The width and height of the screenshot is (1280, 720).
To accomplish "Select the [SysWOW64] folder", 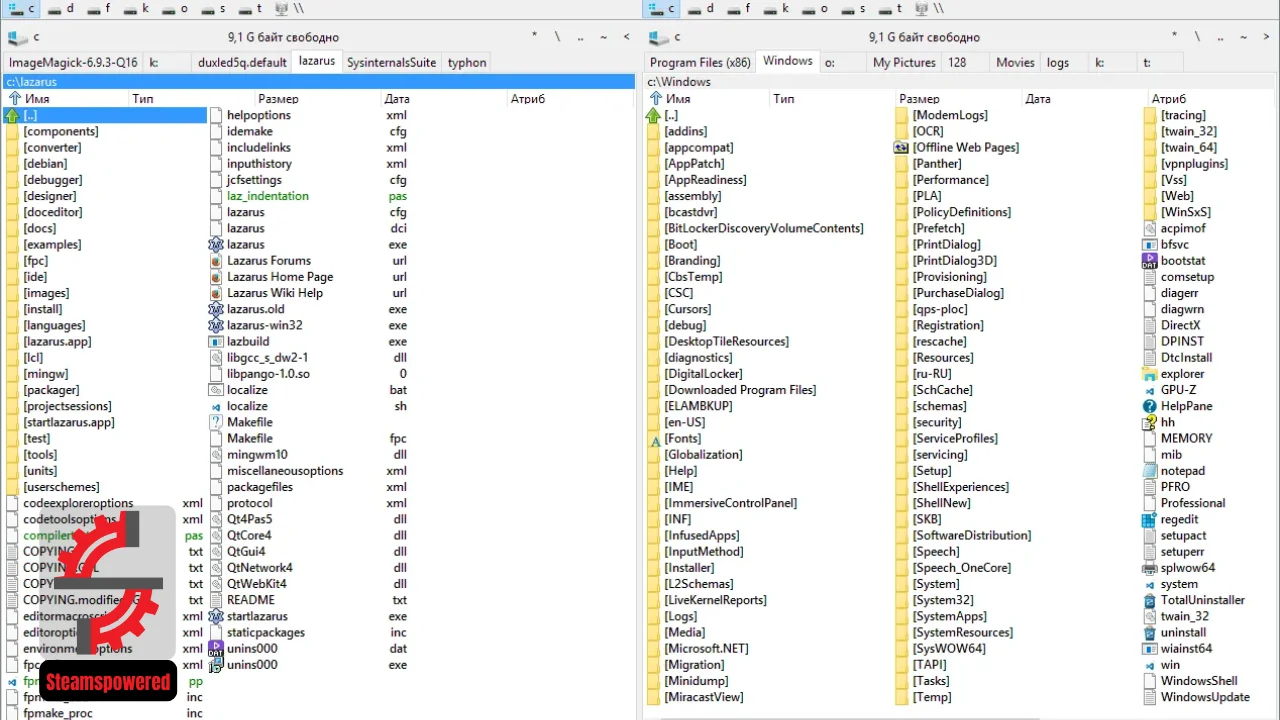I will tap(949, 648).
